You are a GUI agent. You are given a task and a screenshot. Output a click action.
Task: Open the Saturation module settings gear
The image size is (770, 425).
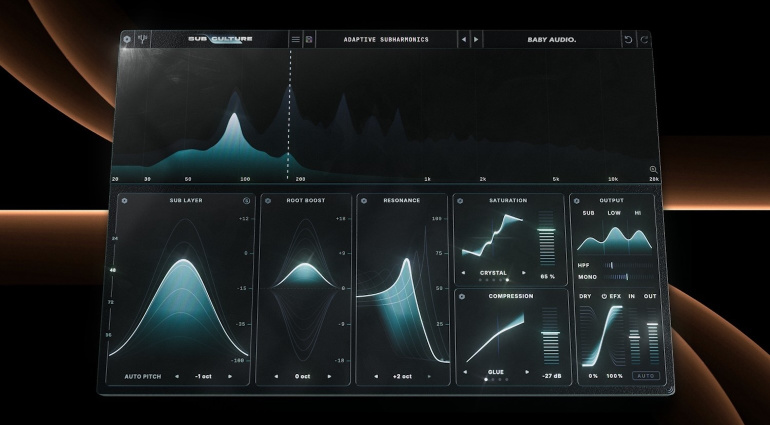coord(461,200)
